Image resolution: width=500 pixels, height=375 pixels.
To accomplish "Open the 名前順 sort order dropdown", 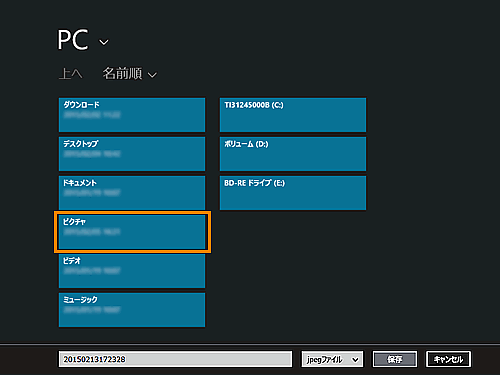I will (129, 74).
